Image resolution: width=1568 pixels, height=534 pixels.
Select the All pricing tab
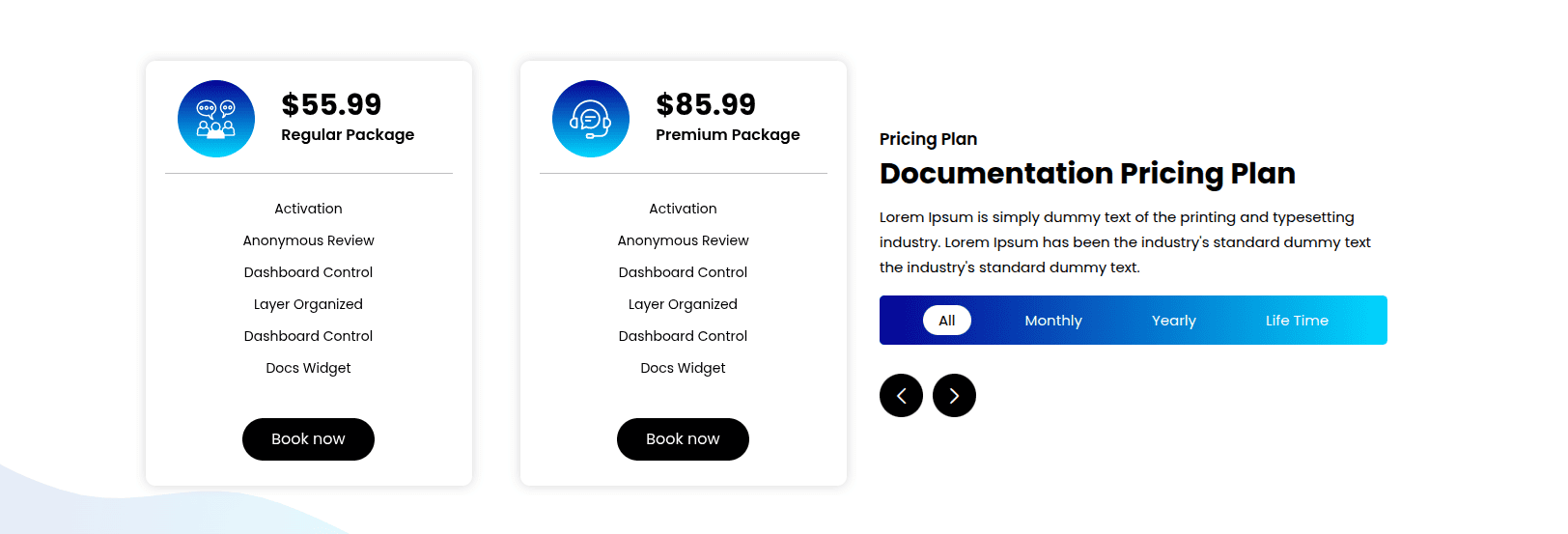pyautogui.click(x=947, y=321)
